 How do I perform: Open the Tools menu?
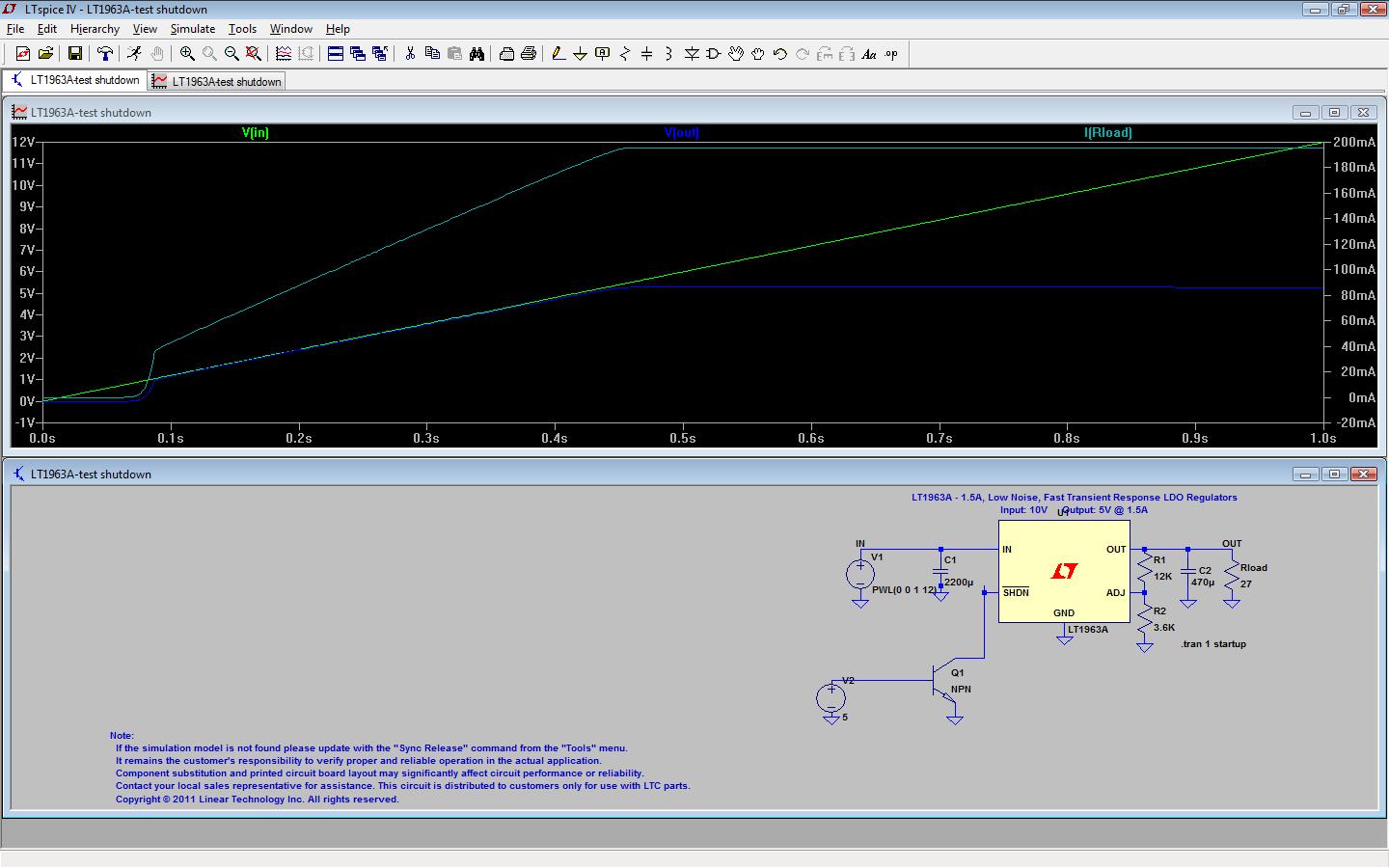point(242,29)
